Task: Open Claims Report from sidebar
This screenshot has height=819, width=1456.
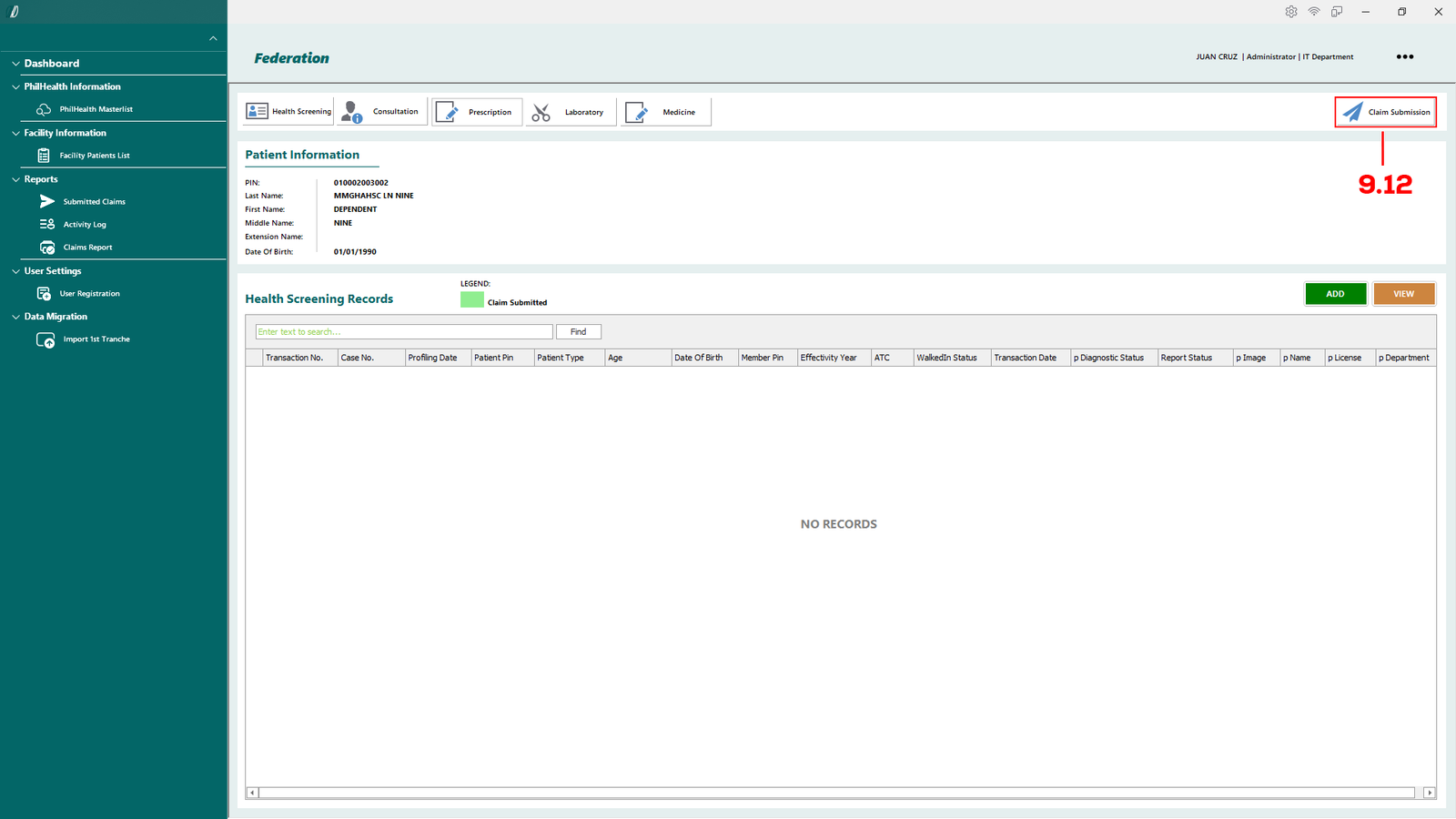Action: [87, 247]
